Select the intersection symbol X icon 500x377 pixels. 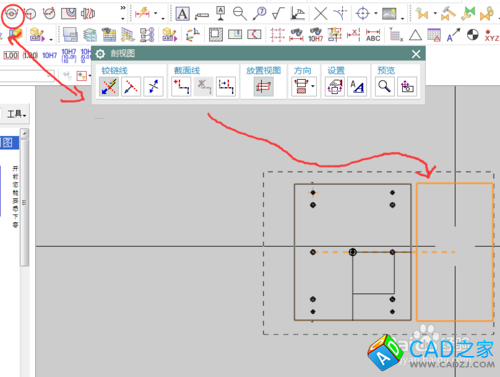320,13
